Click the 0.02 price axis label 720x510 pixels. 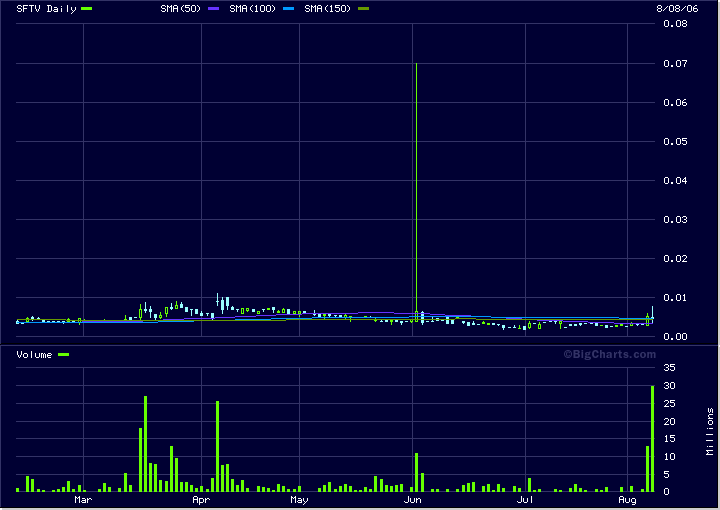[x=675, y=258]
